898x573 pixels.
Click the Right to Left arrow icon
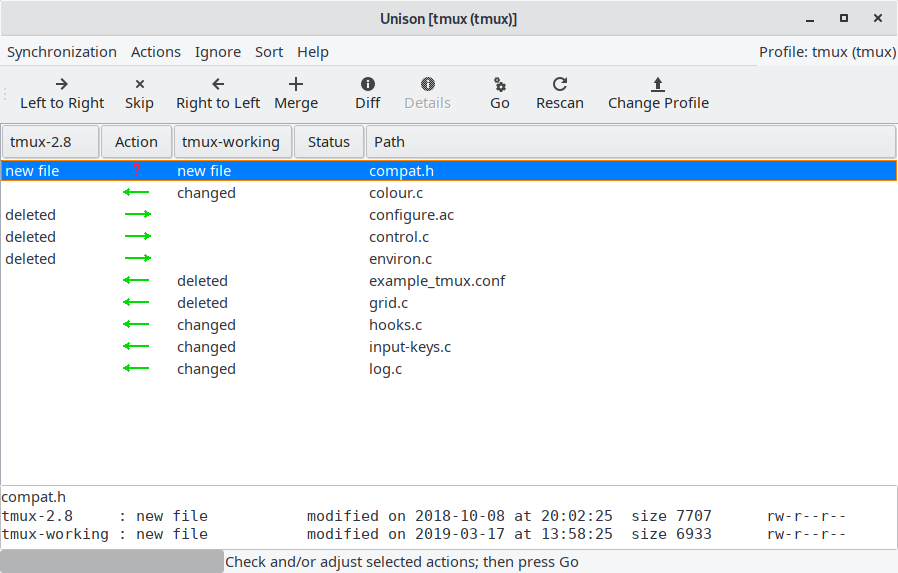[218, 84]
